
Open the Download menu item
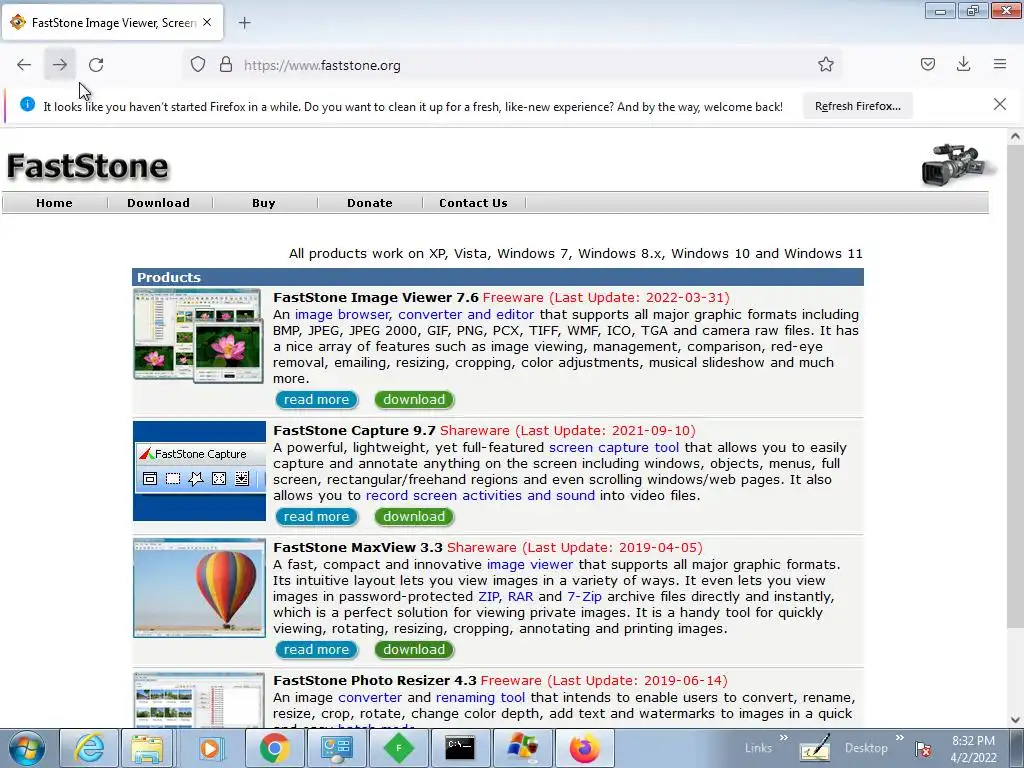159,203
